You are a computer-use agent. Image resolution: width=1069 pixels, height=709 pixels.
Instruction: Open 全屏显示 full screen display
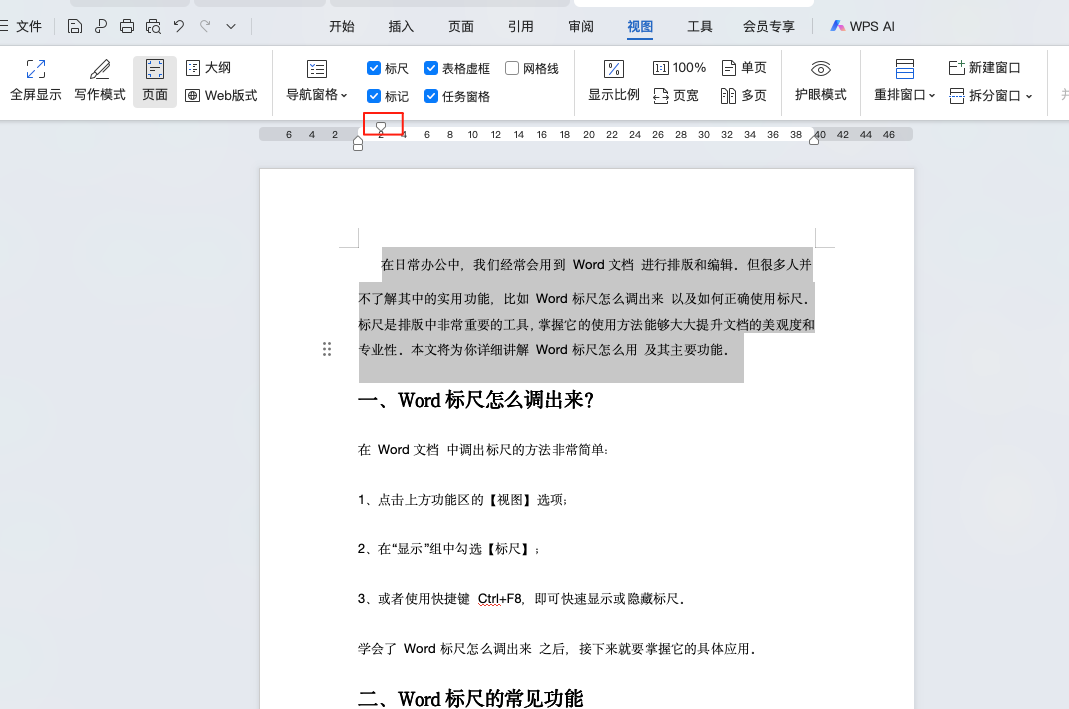(x=35, y=80)
